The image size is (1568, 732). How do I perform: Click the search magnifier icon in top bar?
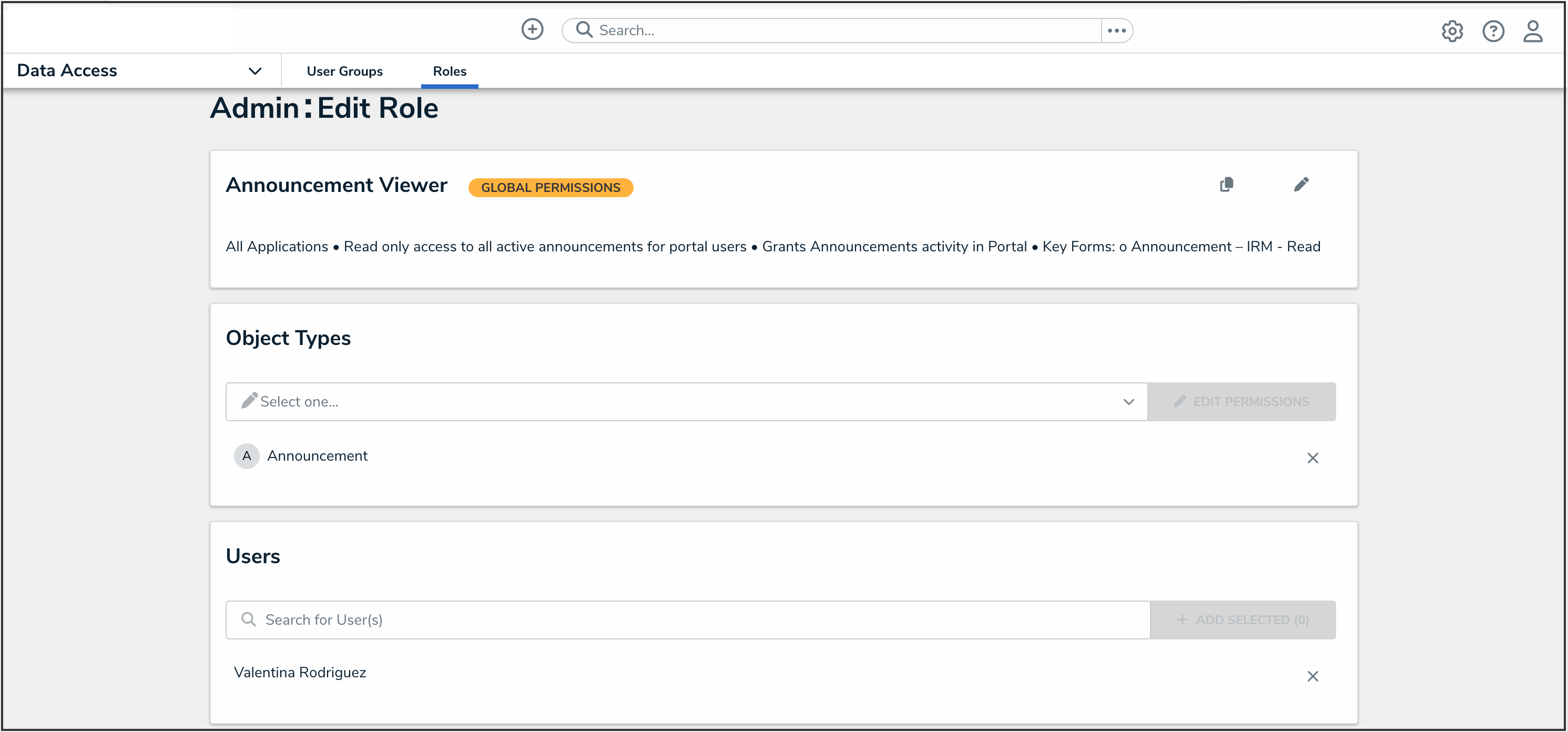[x=584, y=30]
